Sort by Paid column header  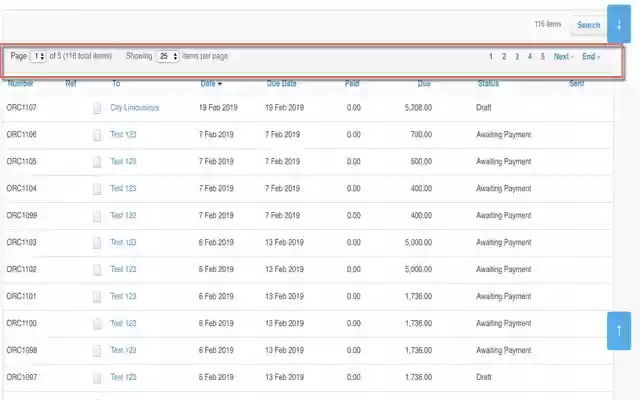pos(352,84)
